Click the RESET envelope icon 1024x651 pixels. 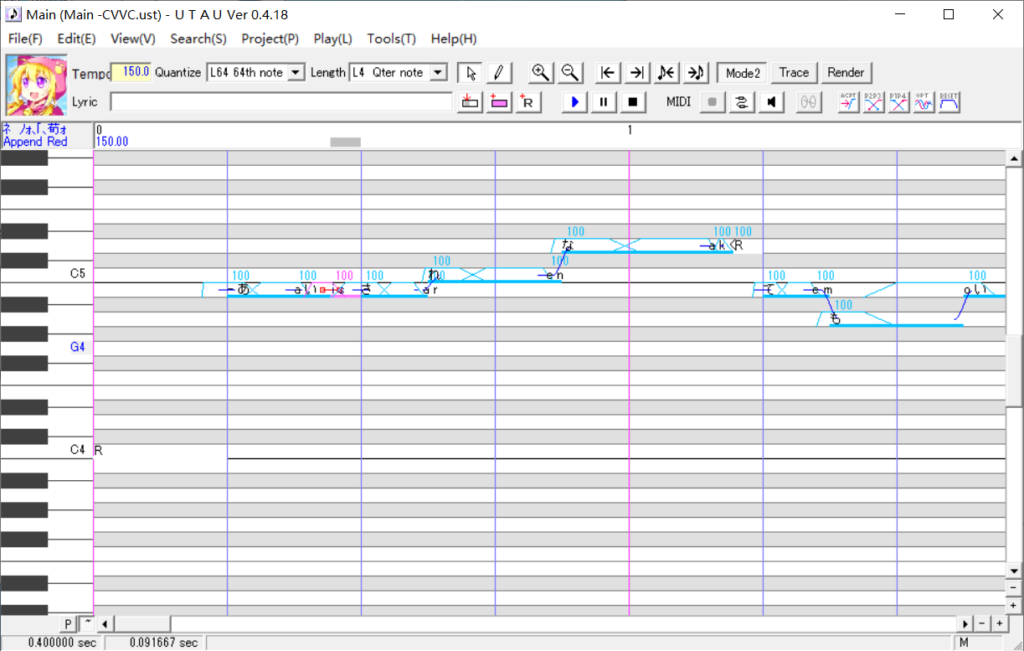pyautogui.click(x=949, y=102)
